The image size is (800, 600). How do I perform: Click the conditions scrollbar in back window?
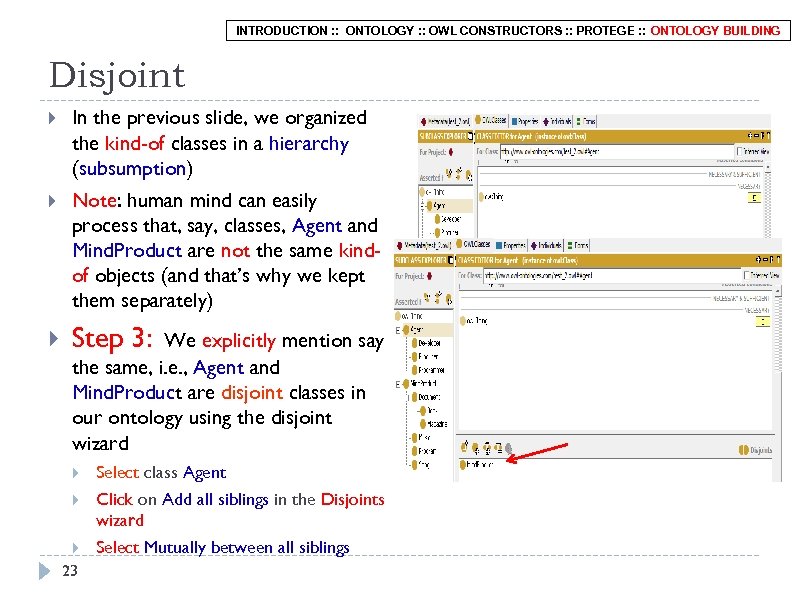768,202
